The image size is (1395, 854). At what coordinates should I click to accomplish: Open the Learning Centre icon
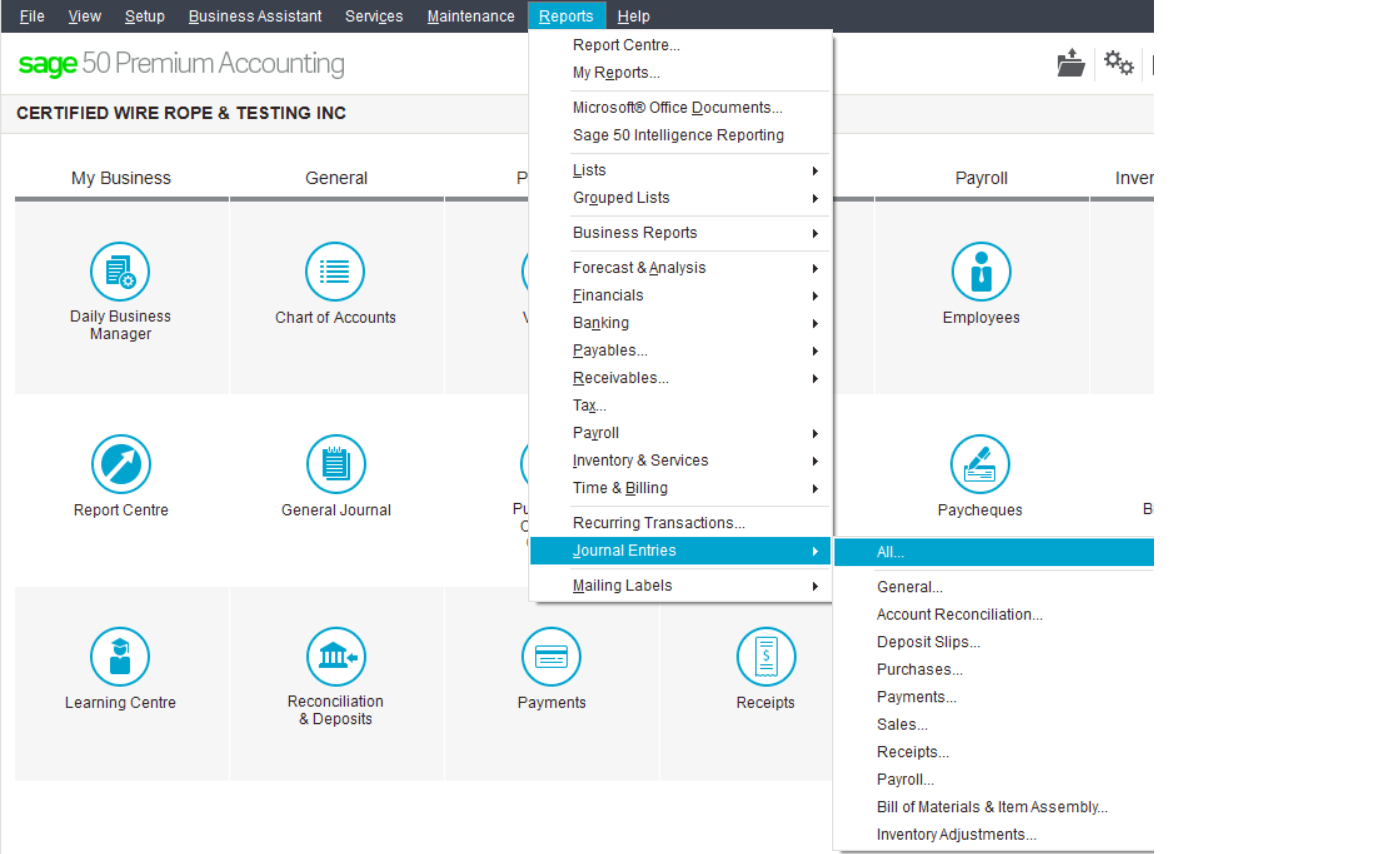120,657
